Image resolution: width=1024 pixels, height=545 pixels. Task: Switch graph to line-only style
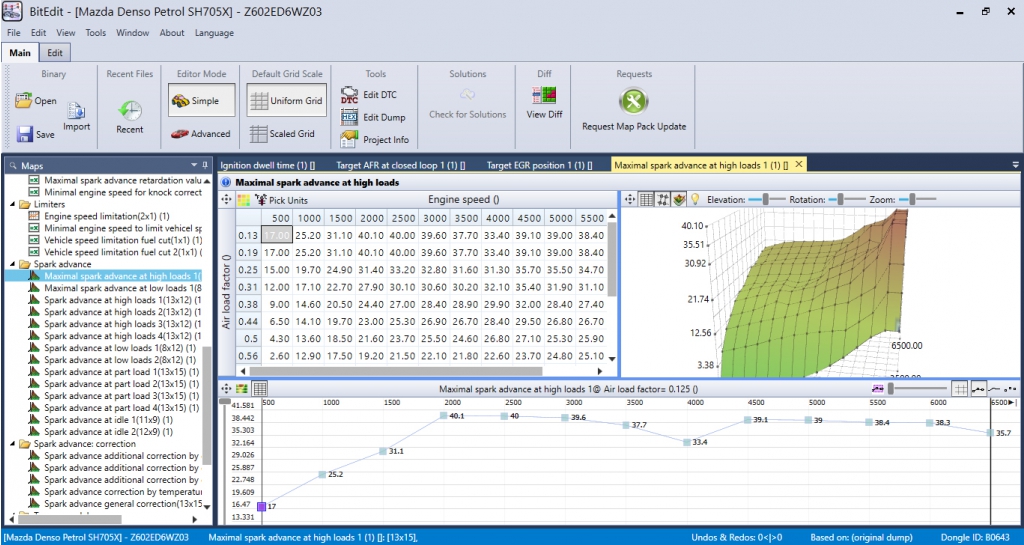click(995, 389)
